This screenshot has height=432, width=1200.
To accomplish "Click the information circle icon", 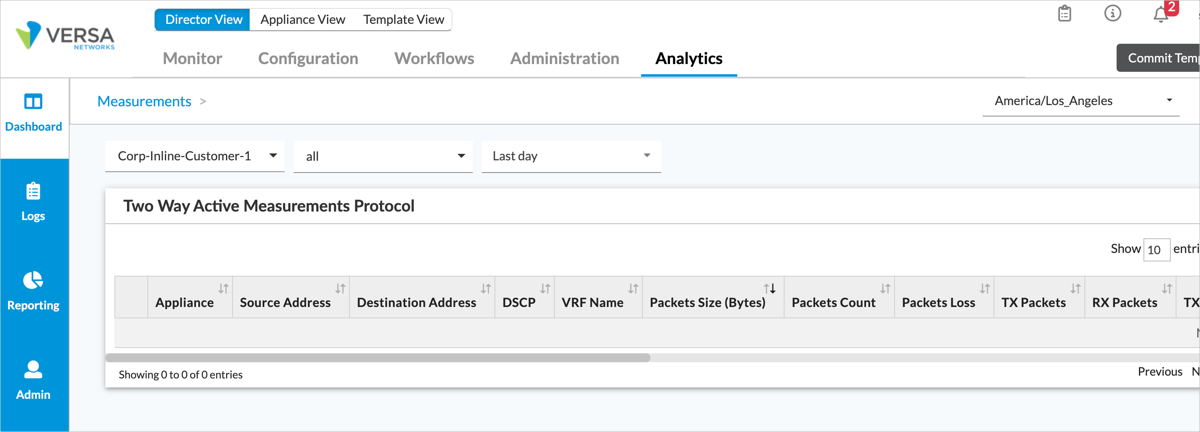I will pyautogui.click(x=1112, y=14).
